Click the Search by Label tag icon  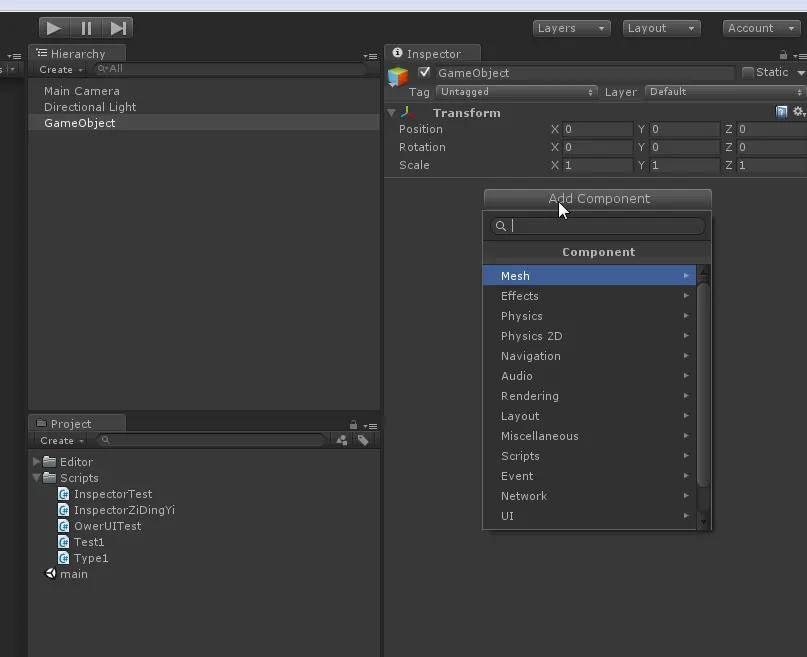pos(363,440)
